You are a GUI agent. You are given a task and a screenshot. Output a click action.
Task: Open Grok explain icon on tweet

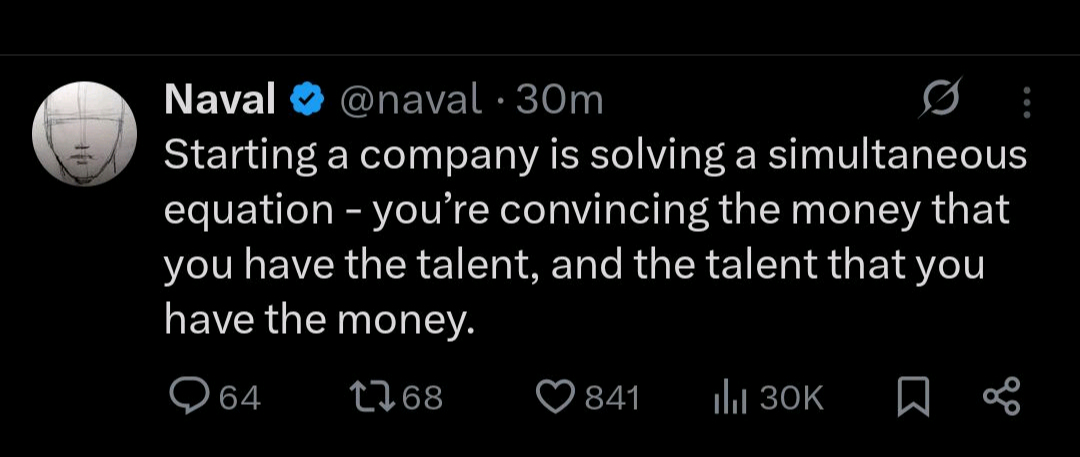[945, 99]
